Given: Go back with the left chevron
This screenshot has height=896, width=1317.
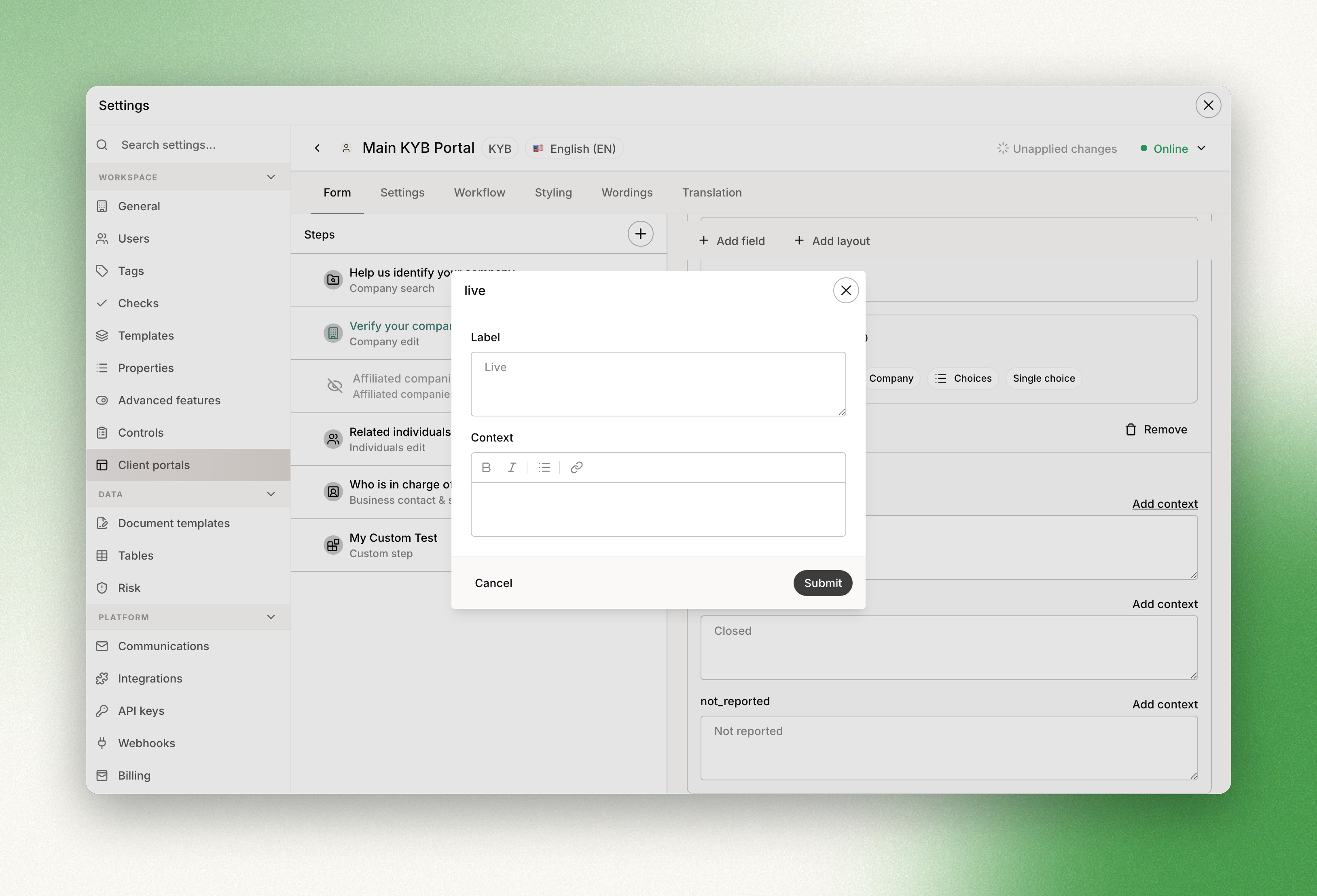Looking at the screenshot, I should (318, 148).
